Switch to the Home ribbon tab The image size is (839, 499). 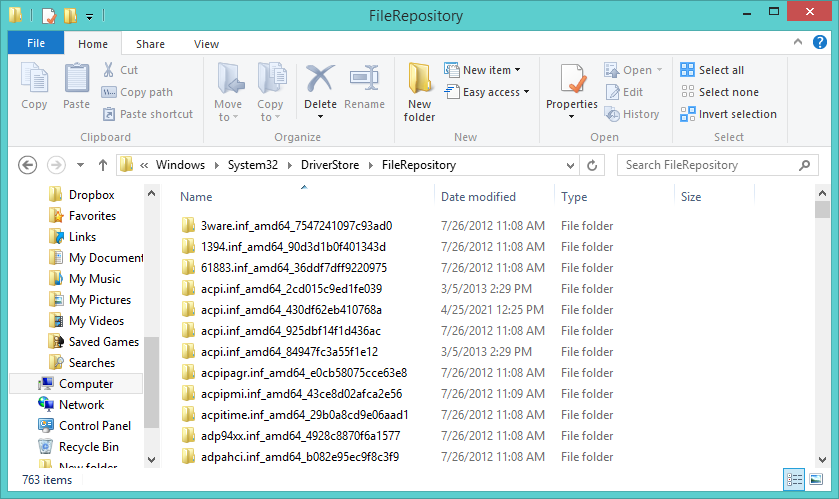pos(93,44)
